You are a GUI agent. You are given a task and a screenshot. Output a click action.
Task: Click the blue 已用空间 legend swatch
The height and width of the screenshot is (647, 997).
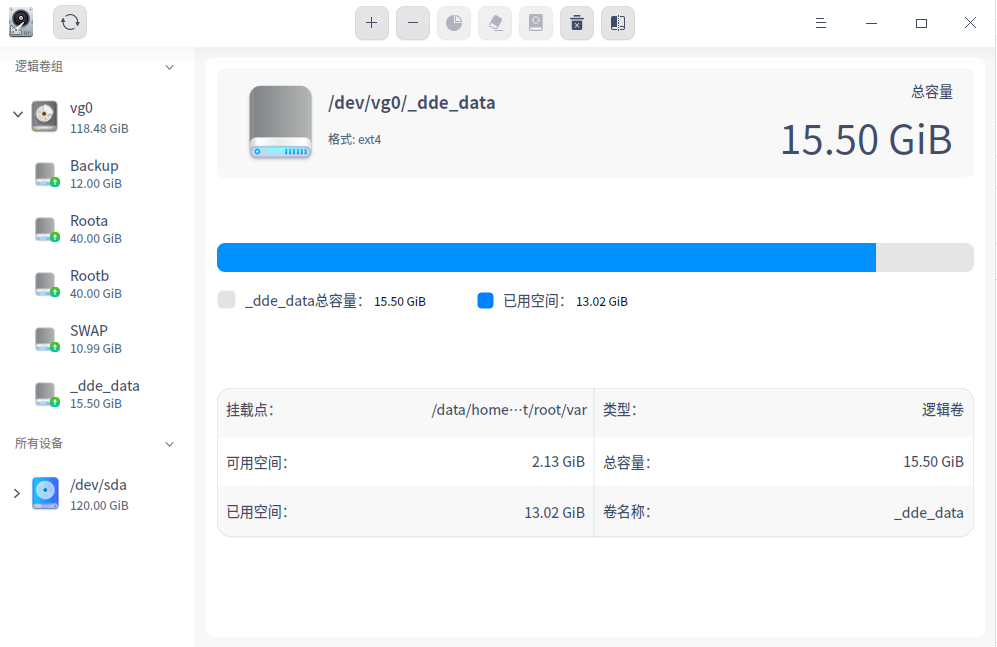point(485,301)
